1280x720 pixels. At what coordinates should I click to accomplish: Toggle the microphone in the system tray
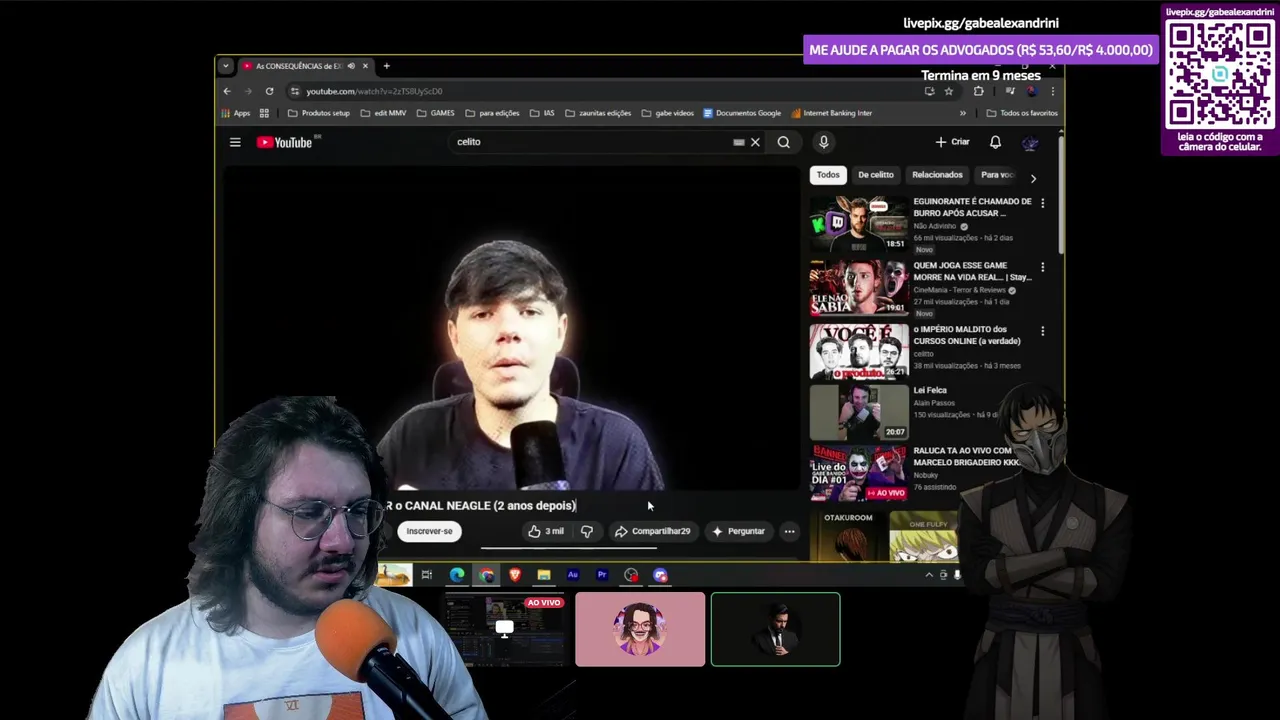tap(957, 574)
